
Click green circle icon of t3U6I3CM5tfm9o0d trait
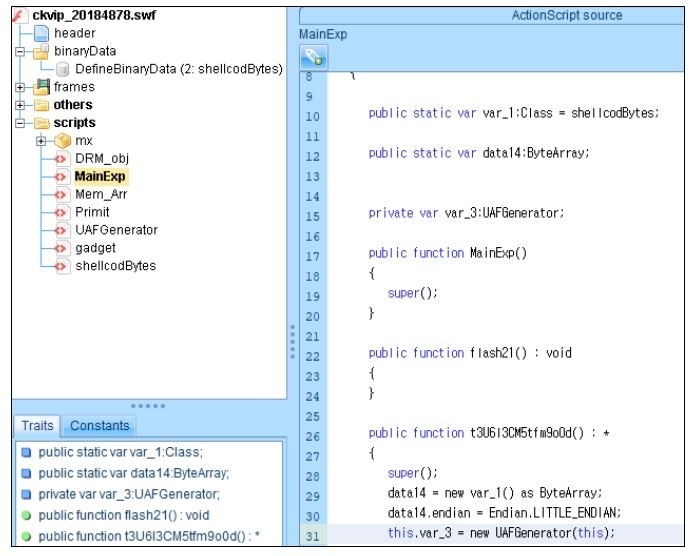(27, 536)
